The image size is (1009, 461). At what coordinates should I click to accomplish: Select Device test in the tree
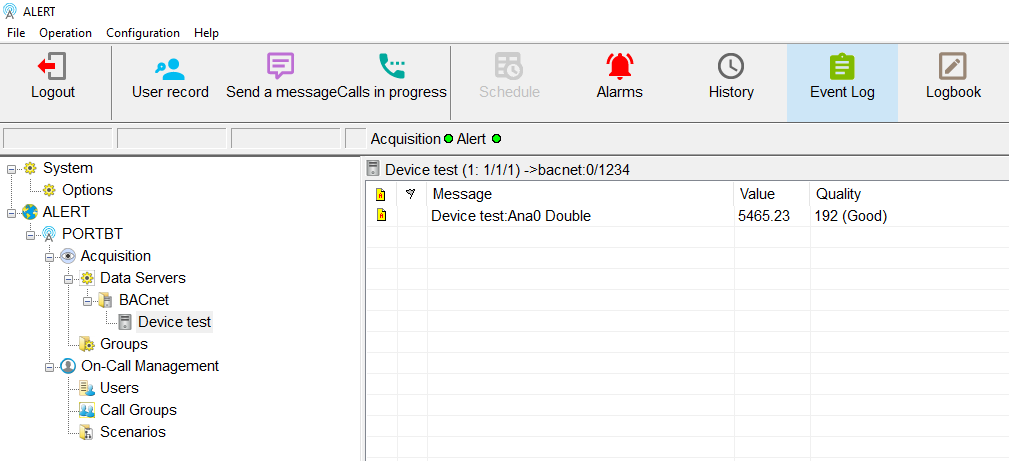coord(174,322)
